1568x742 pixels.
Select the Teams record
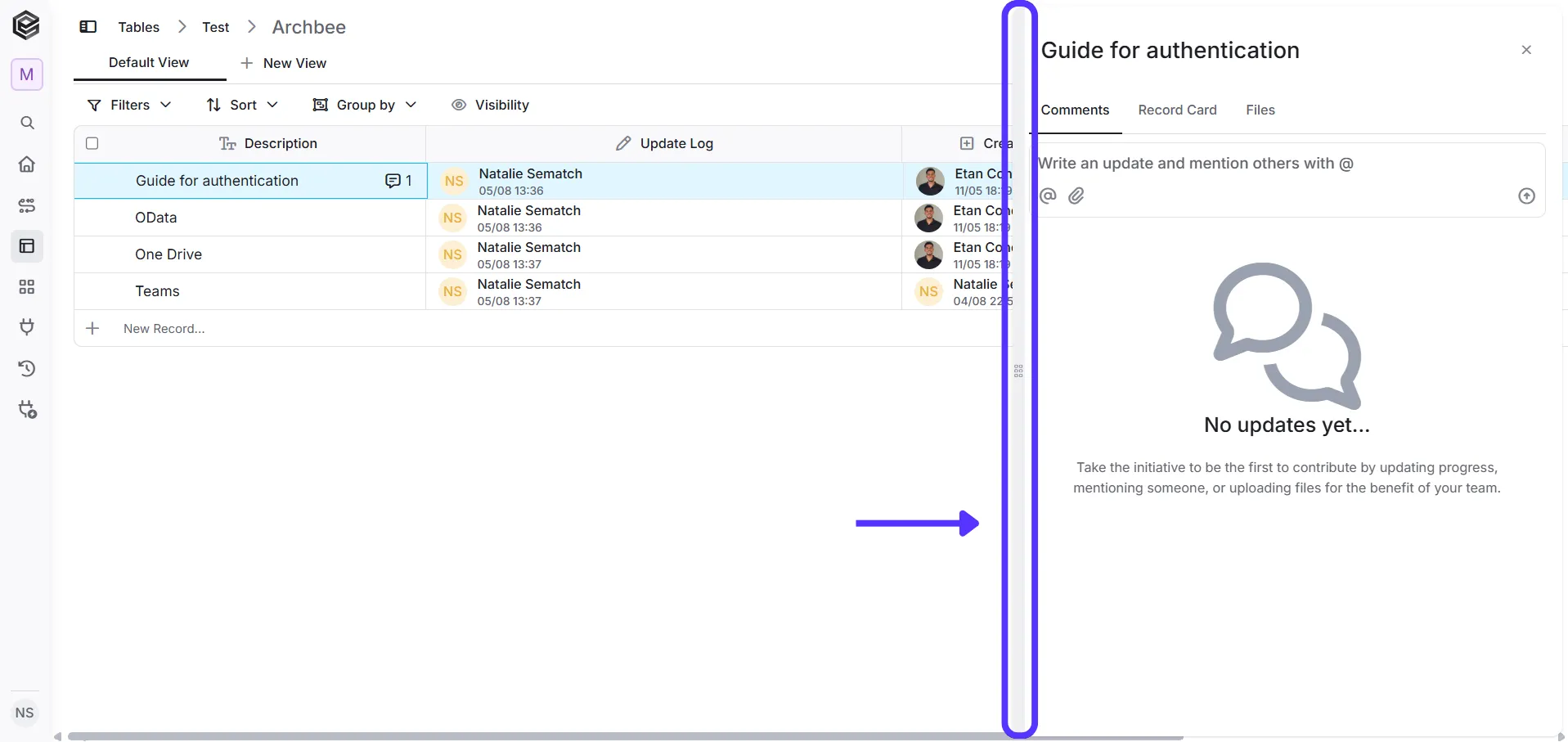157,291
